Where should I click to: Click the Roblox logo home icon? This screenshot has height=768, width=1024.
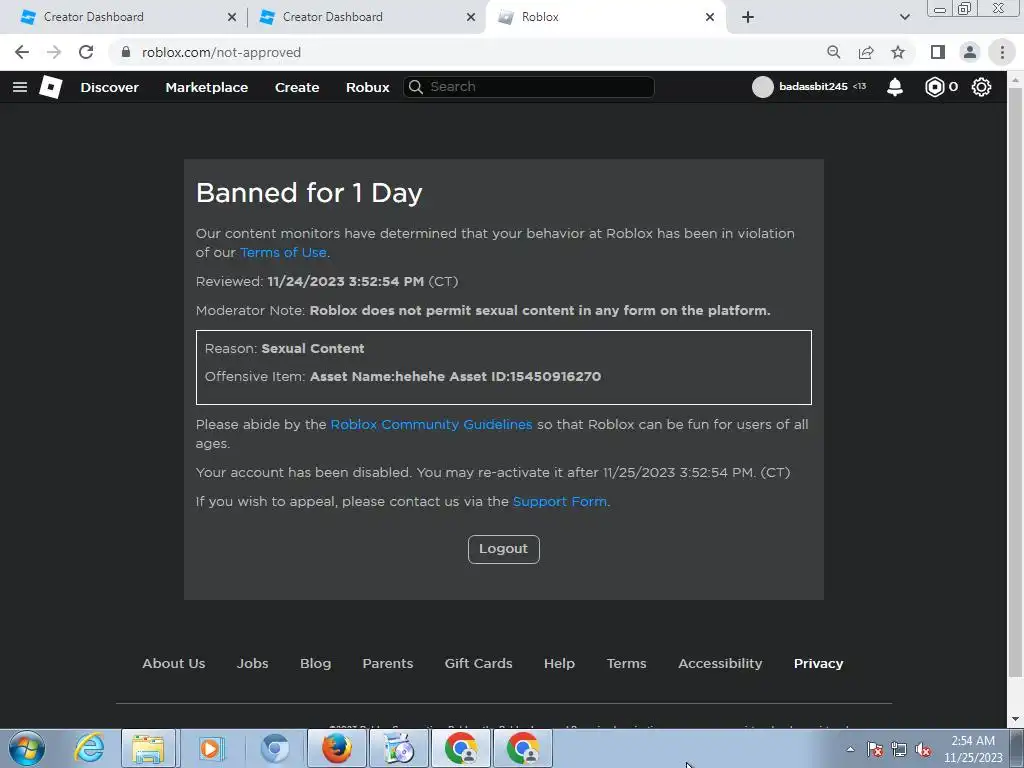(51, 87)
